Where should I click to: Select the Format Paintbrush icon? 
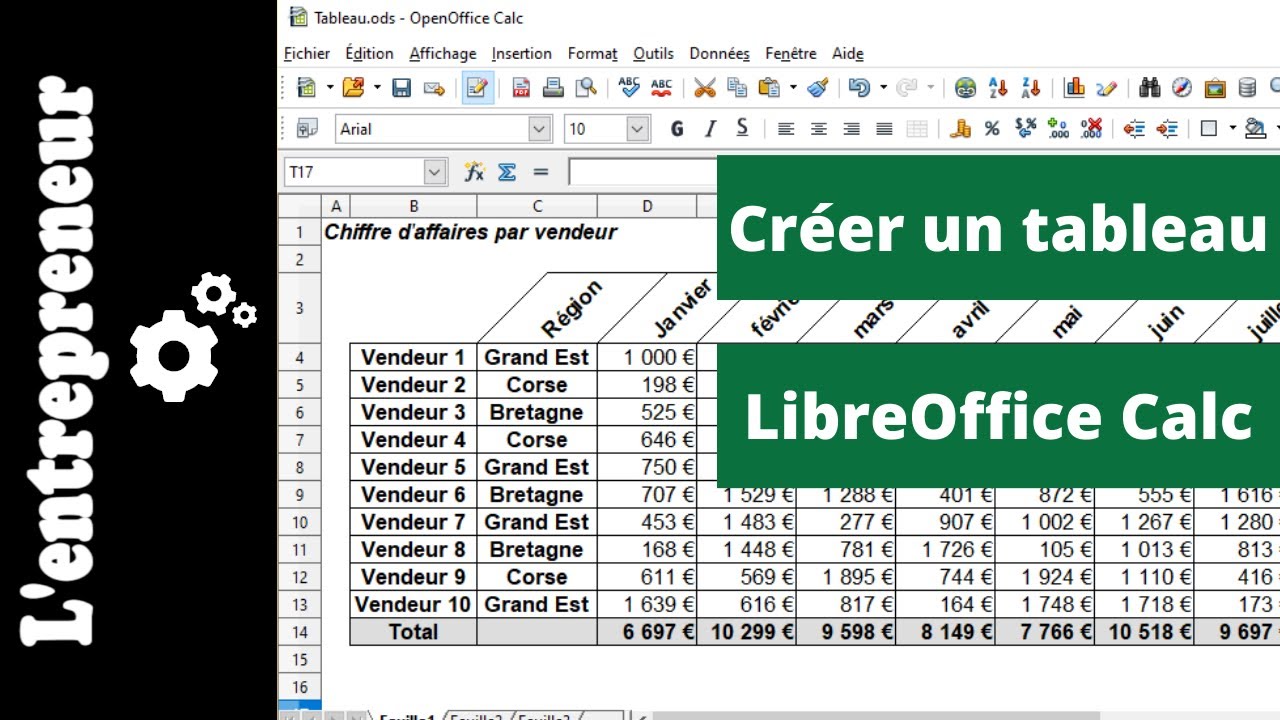pos(818,88)
